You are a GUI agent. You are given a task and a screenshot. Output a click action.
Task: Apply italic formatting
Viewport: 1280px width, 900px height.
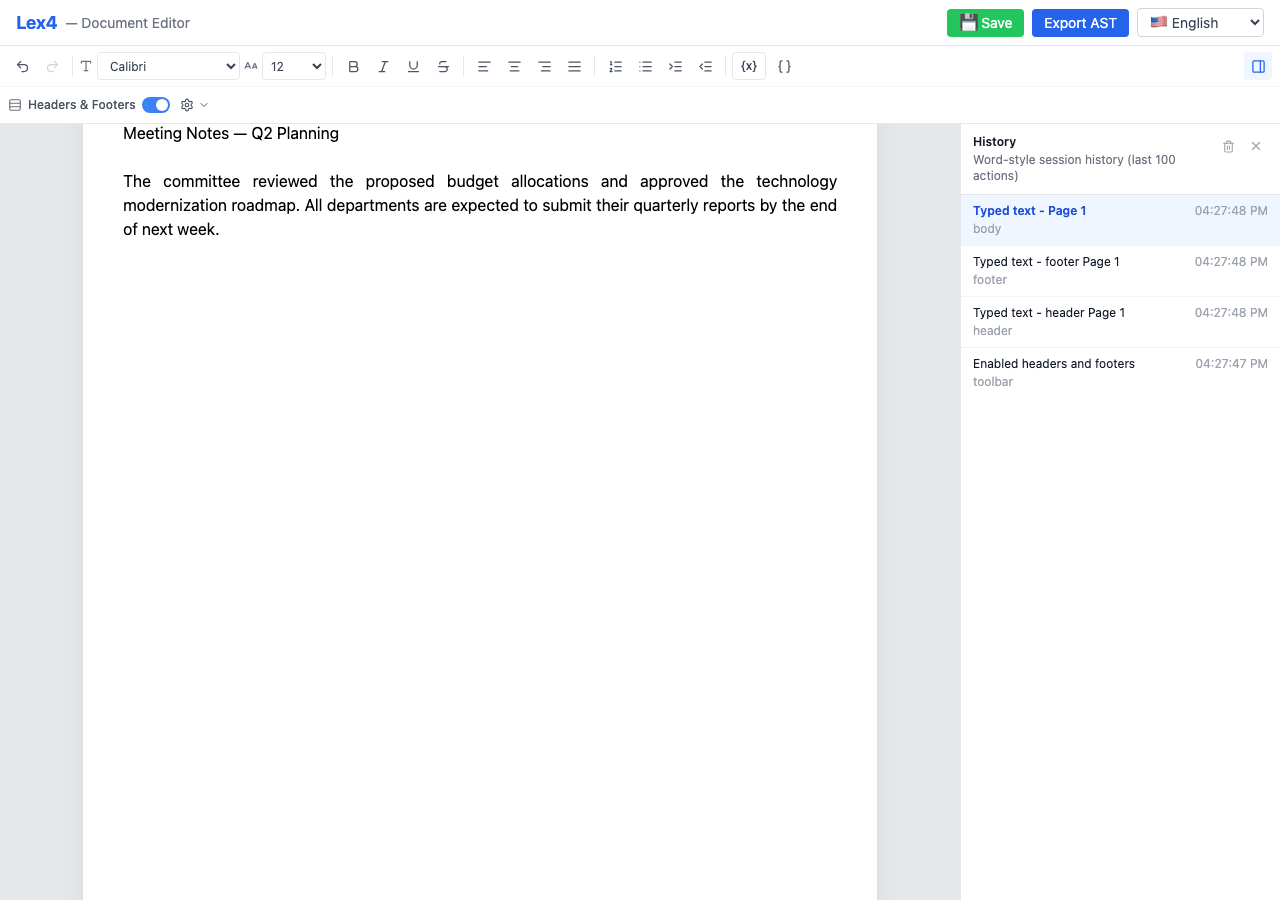point(383,66)
